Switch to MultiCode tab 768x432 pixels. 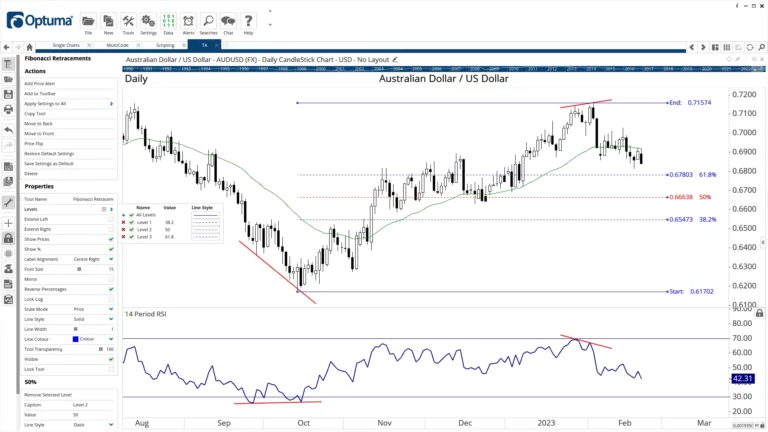click(118, 45)
